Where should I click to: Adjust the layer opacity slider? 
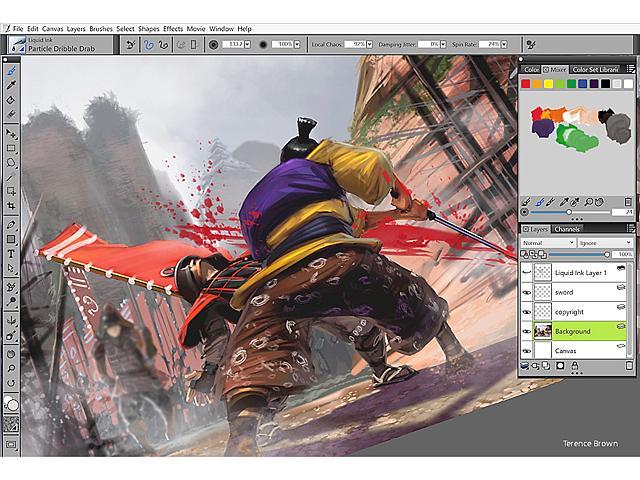pyautogui.click(x=579, y=254)
